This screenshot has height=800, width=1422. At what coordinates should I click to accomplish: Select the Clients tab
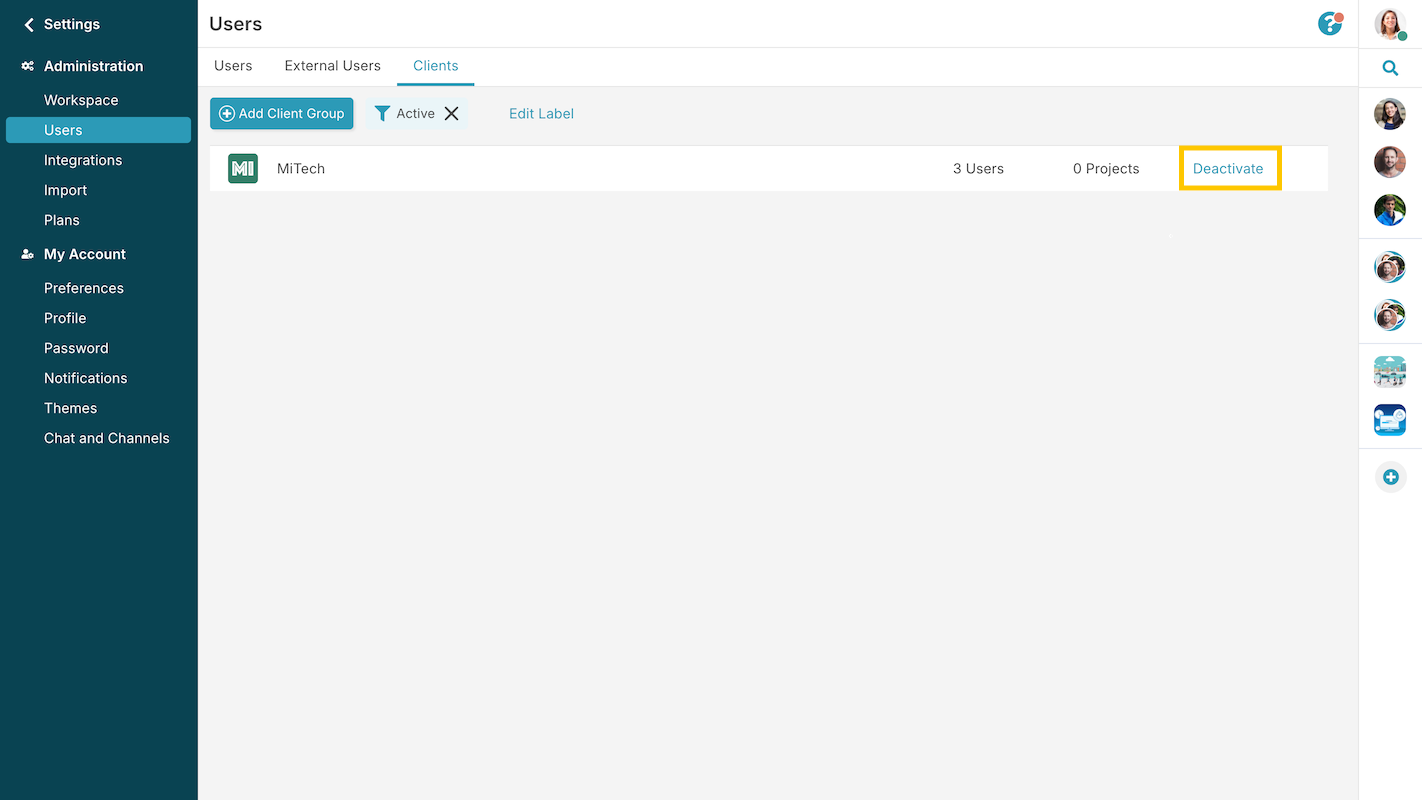436,66
